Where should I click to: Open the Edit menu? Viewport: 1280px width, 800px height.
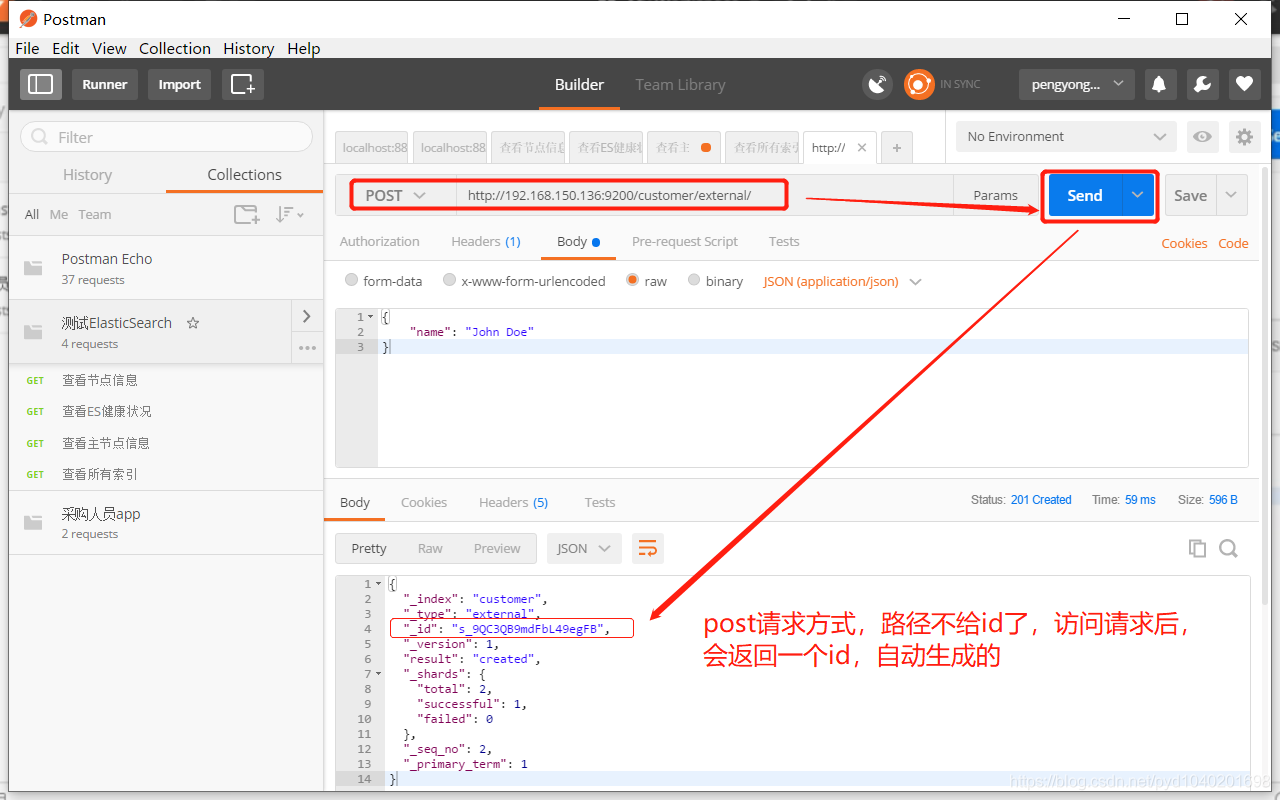[66, 48]
